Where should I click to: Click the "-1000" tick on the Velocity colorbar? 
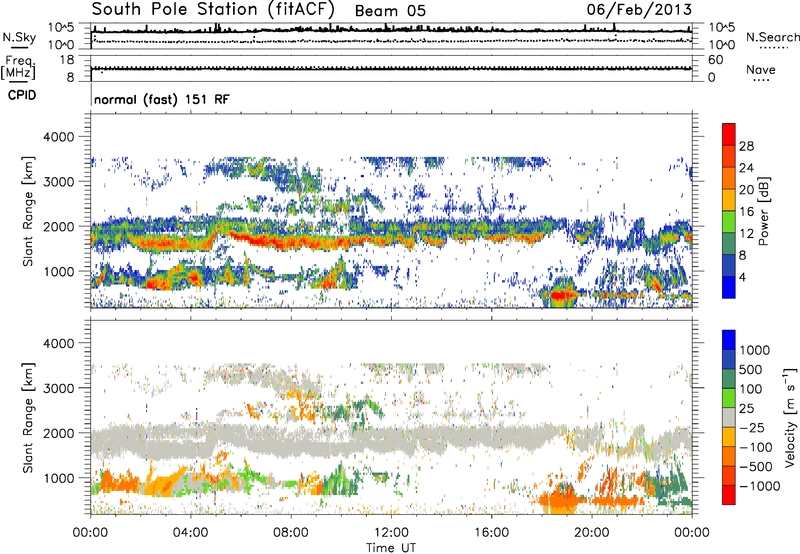[x=760, y=486]
